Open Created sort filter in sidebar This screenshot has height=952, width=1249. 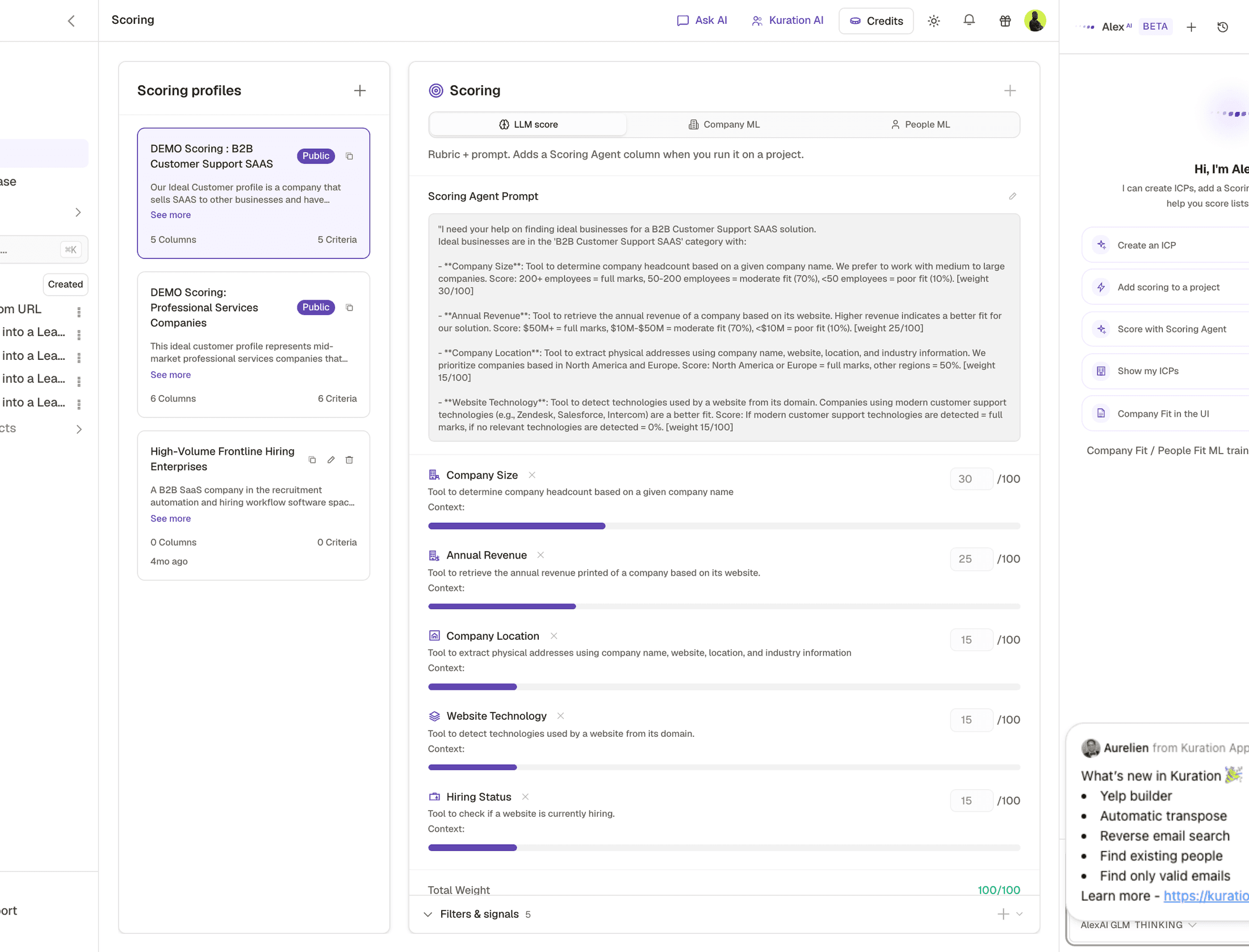65,284
